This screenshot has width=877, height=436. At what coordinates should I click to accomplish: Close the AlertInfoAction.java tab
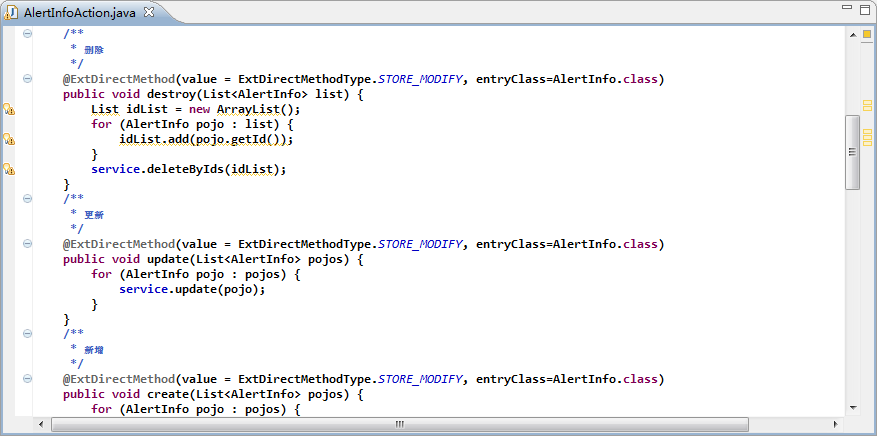(x=149, y=12)
